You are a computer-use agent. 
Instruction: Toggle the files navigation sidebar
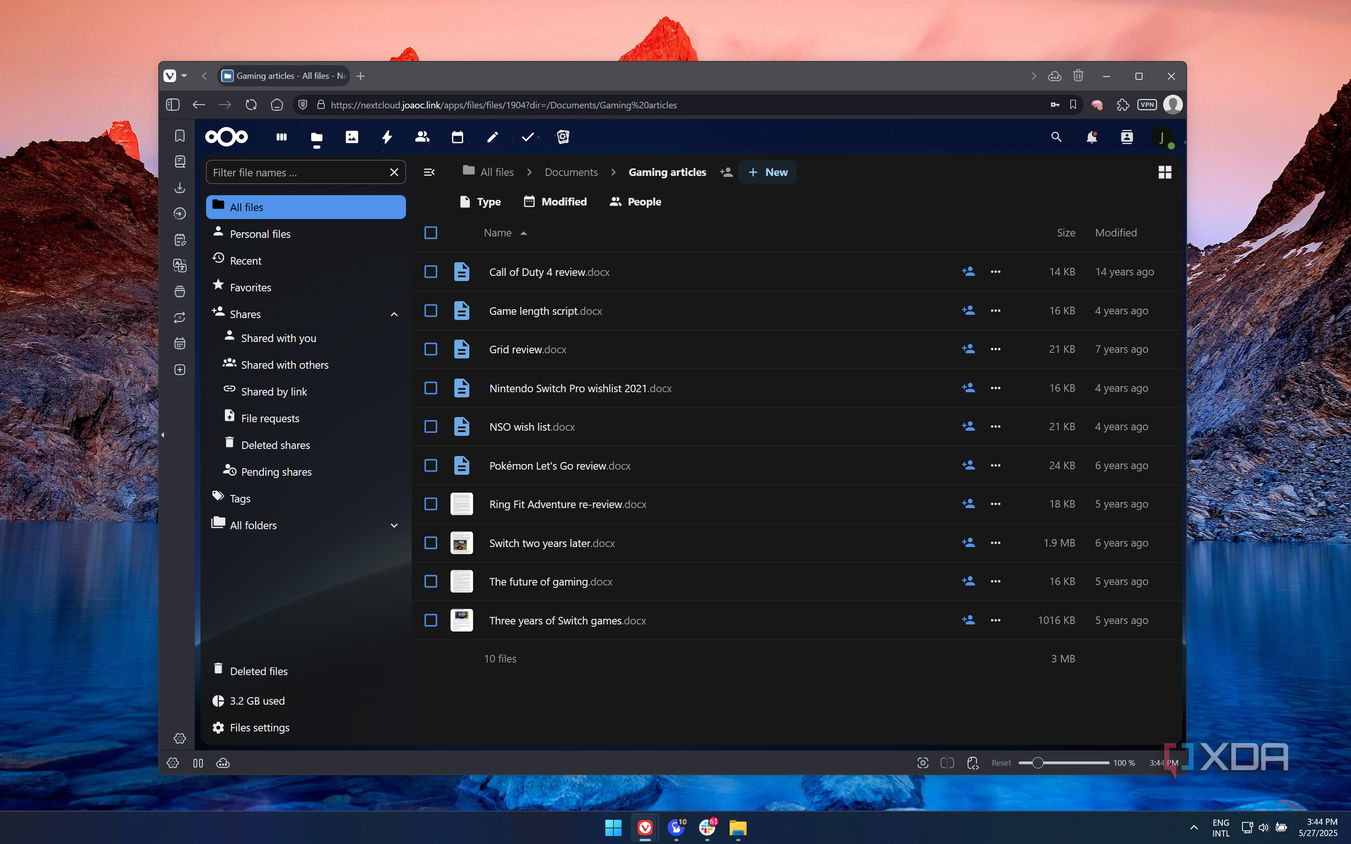point(429,172)
